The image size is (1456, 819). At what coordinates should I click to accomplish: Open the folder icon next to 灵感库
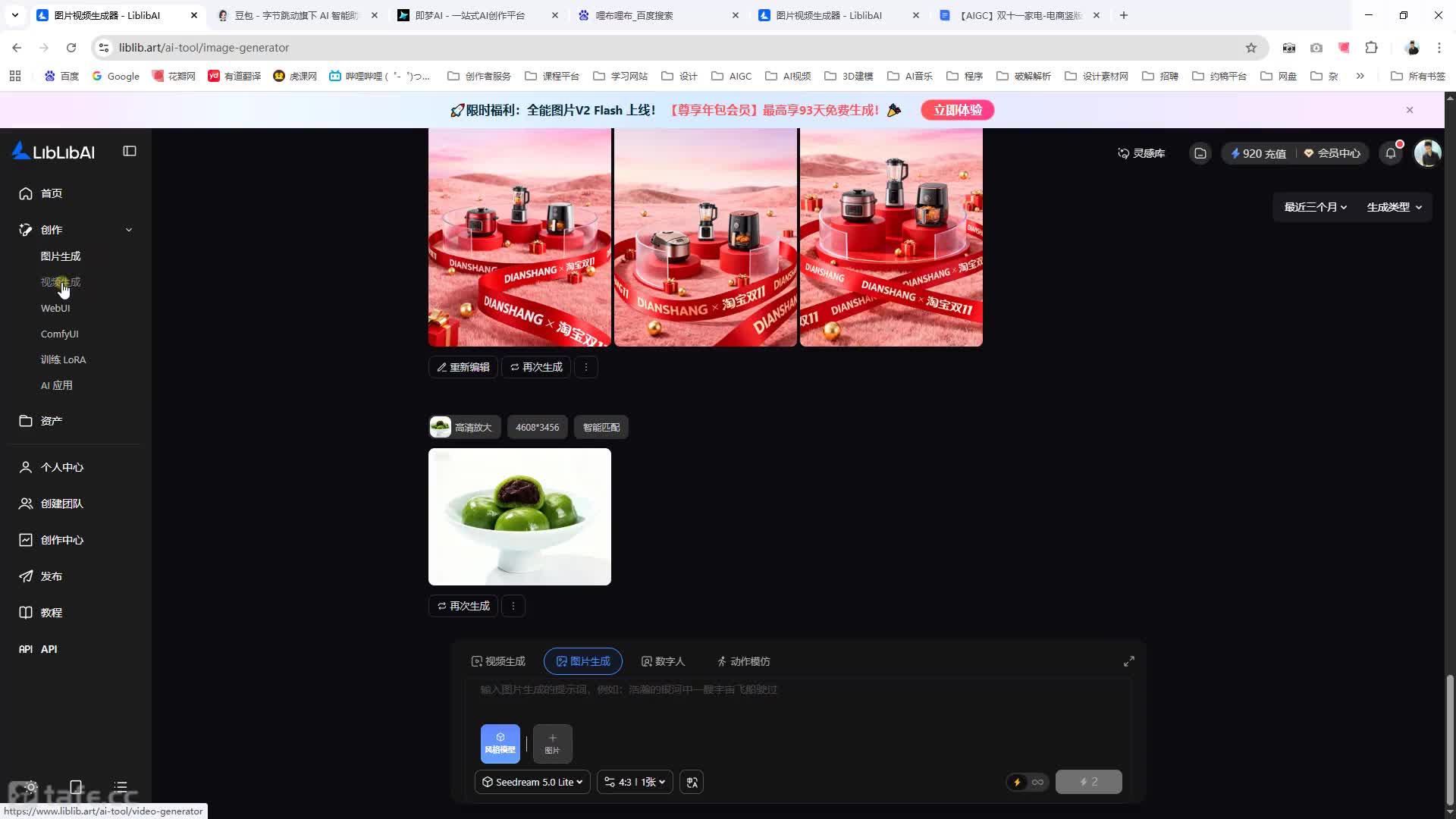(1200, 153)
